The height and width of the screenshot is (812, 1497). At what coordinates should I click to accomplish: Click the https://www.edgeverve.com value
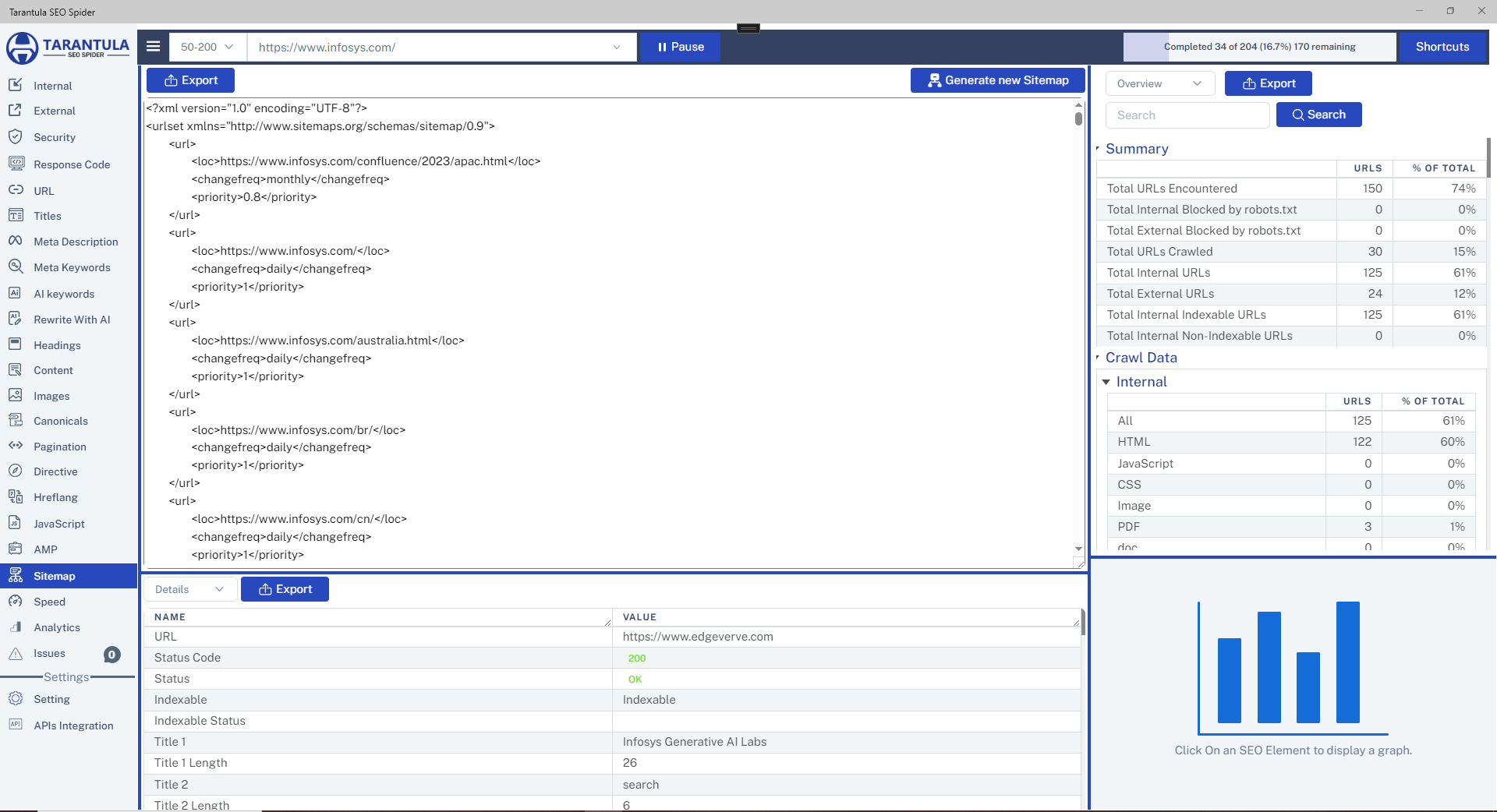(698, 637)
